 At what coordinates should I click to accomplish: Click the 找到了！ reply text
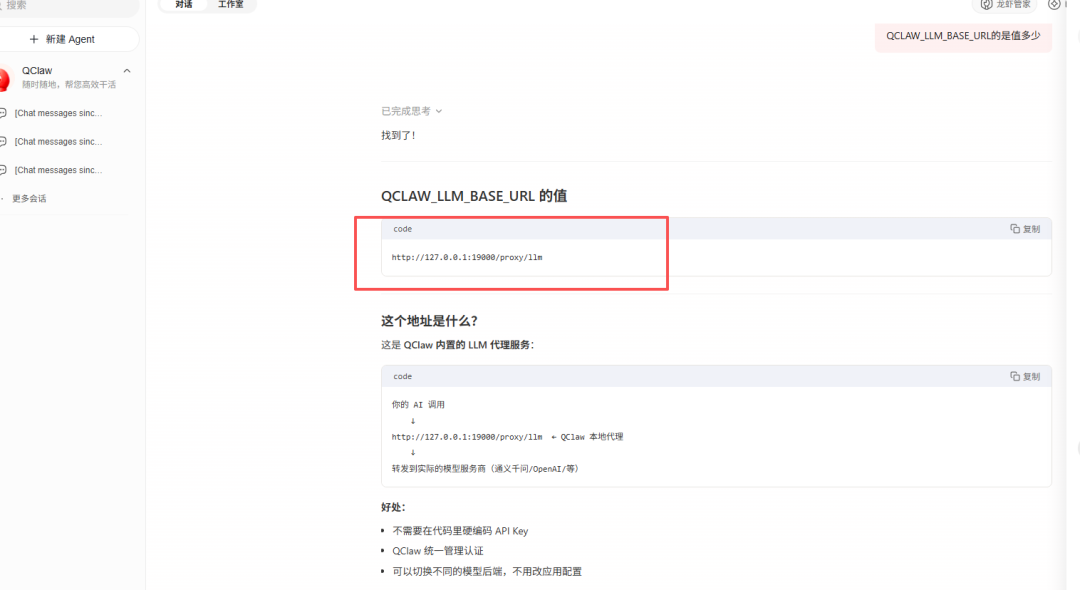click(399, 136)
